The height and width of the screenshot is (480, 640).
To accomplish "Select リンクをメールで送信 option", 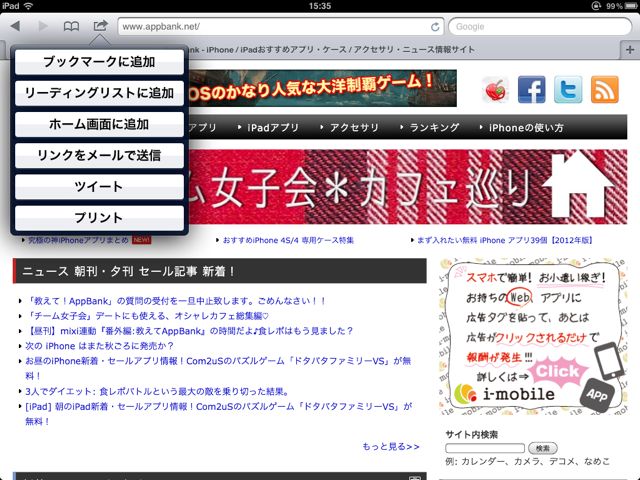I will pos(99,156).
